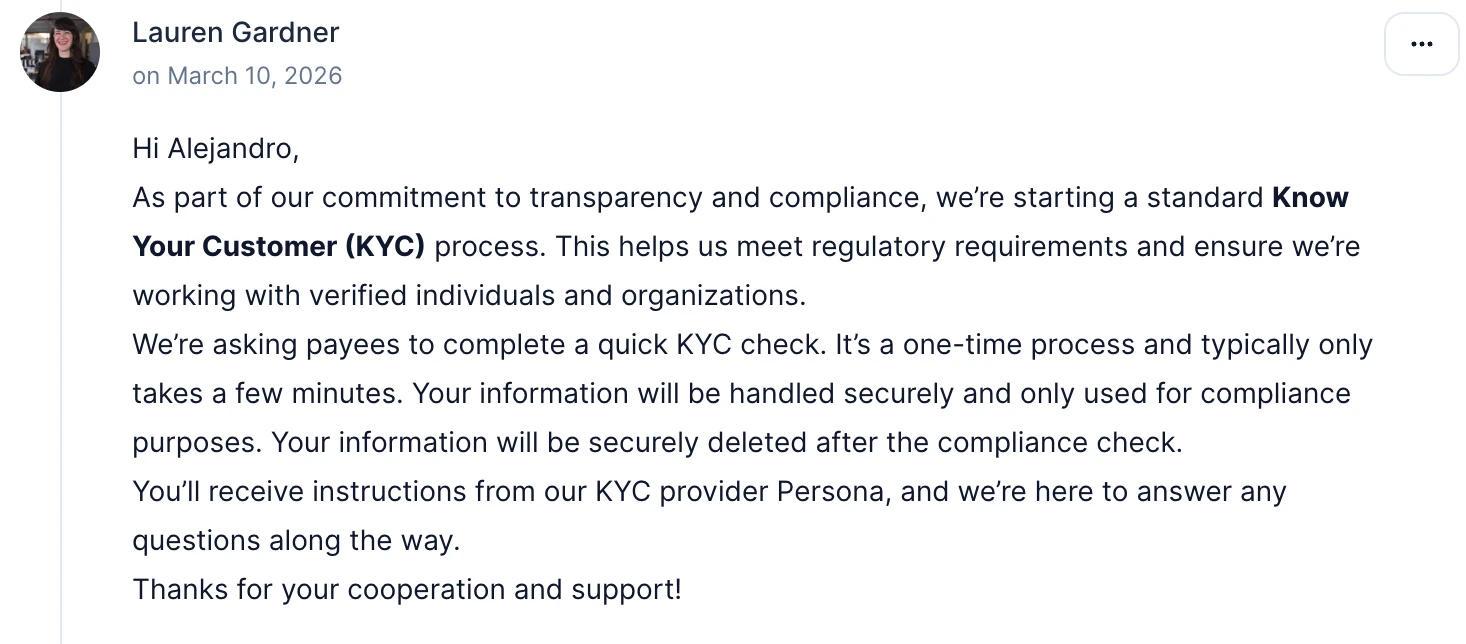Click the phrase takes a few minutes
This screenshot has width=1466, height=644.
click(266, 394)
